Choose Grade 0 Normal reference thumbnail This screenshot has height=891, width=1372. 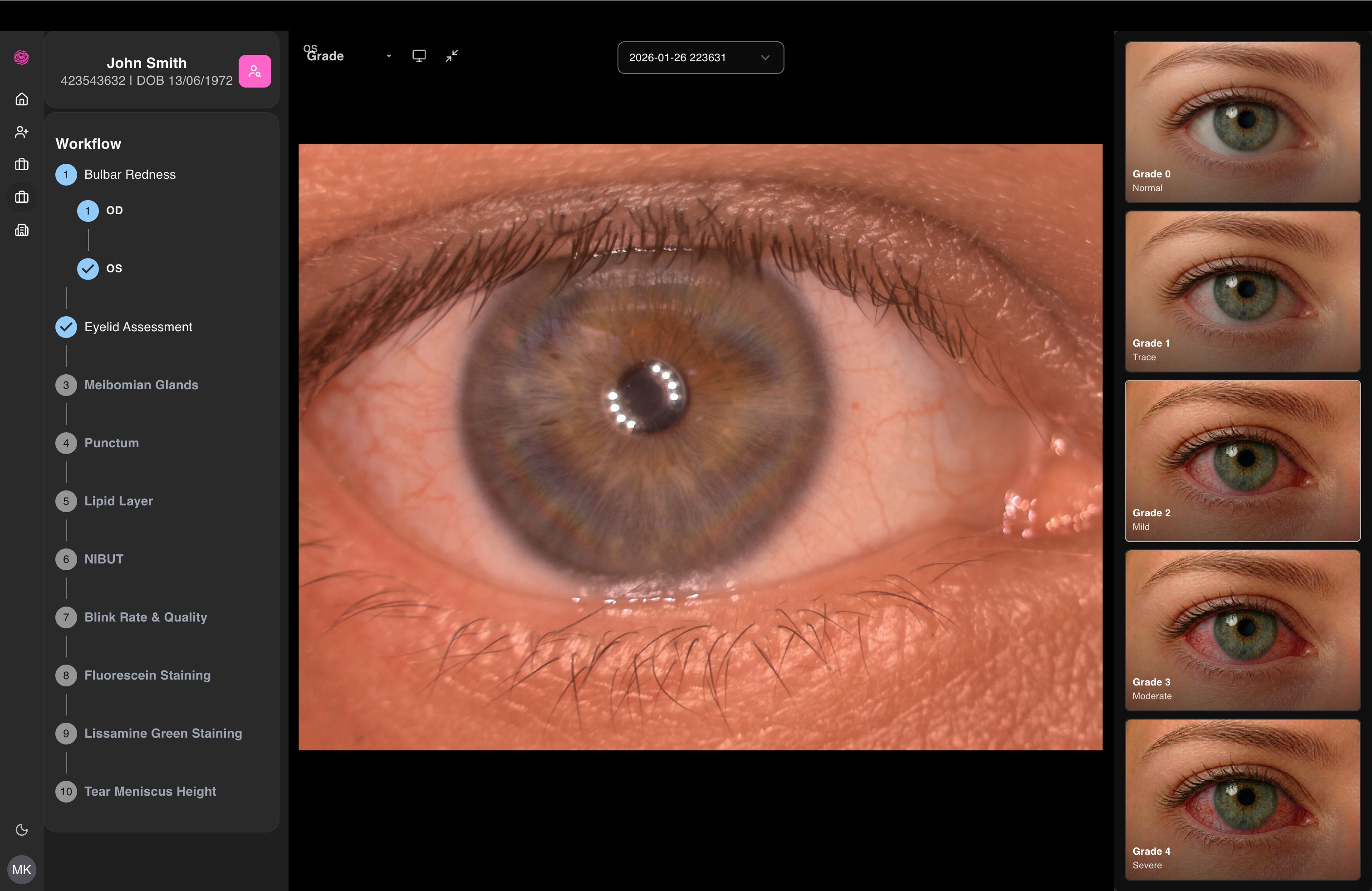click(1242, 122)
